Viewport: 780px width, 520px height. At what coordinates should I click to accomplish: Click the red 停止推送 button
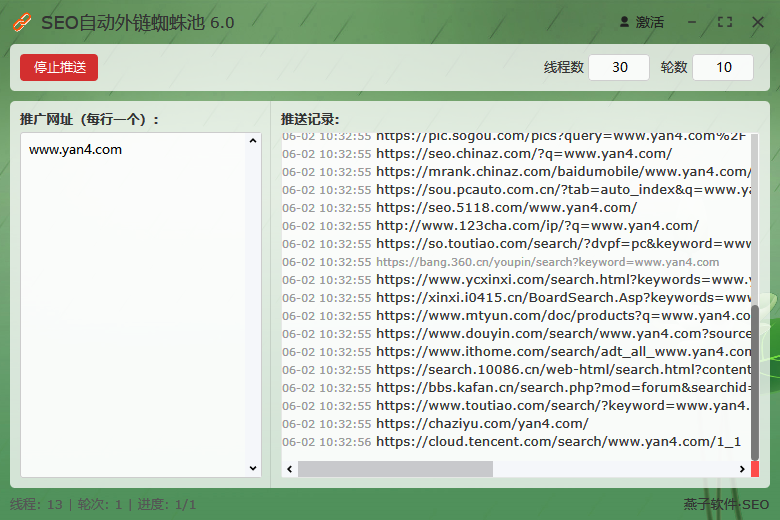tap(59, 67)
